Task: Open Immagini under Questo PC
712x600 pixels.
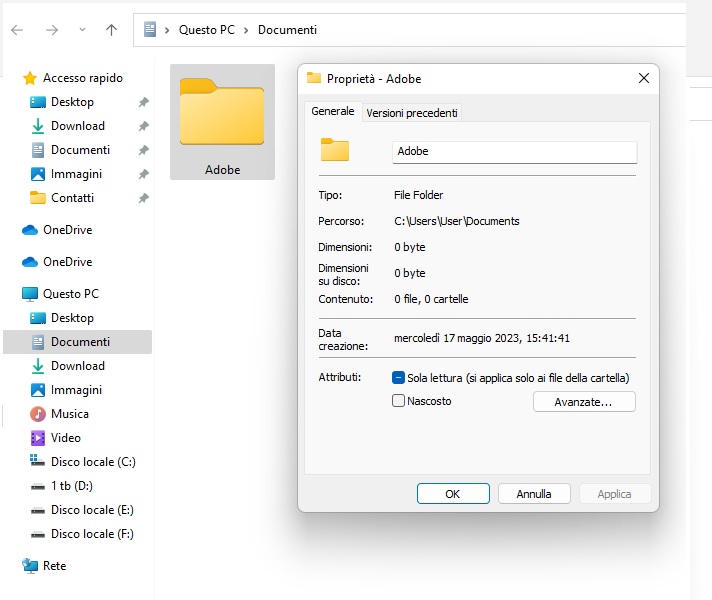Action: pos(76,390)
